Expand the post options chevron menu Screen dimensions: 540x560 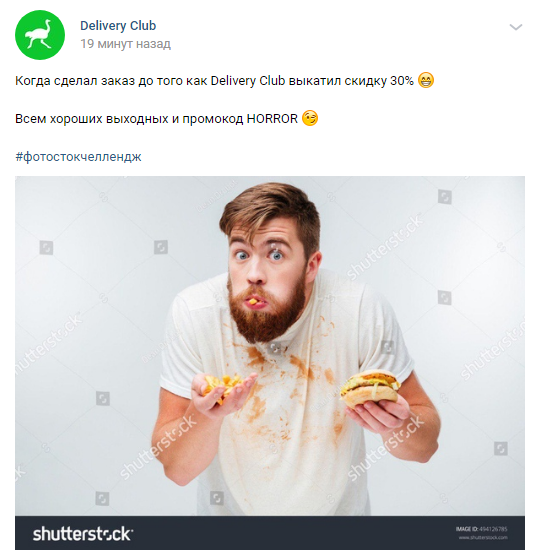coord(516,27)
